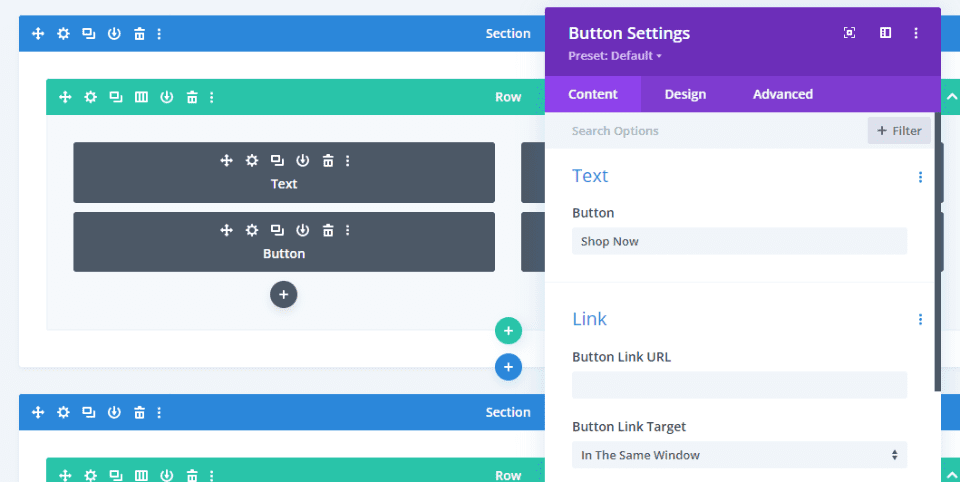
Task: Open more options for the Text group
Action: (x=920, y=177)
